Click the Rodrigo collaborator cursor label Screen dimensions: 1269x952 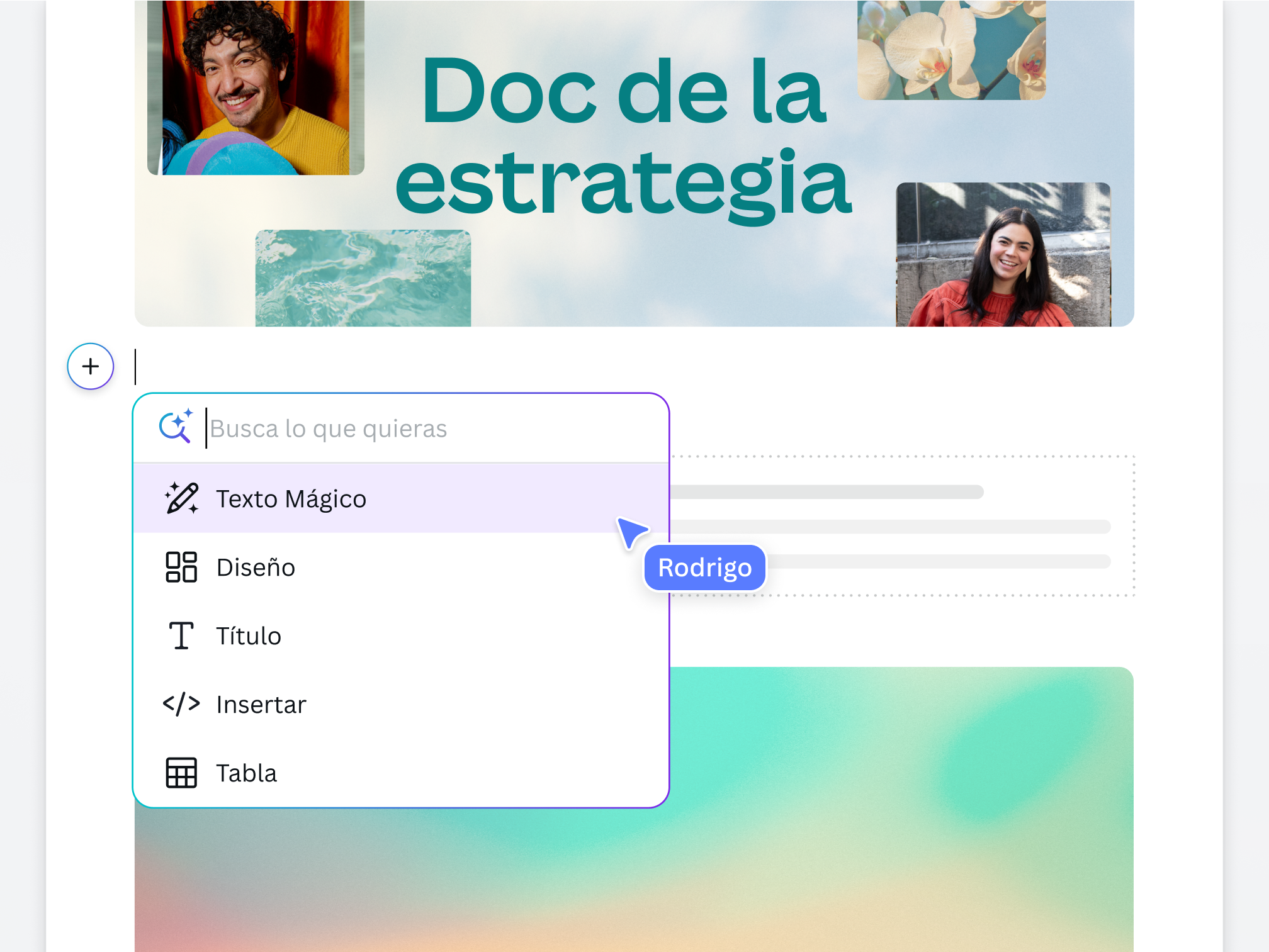(704, 567)
